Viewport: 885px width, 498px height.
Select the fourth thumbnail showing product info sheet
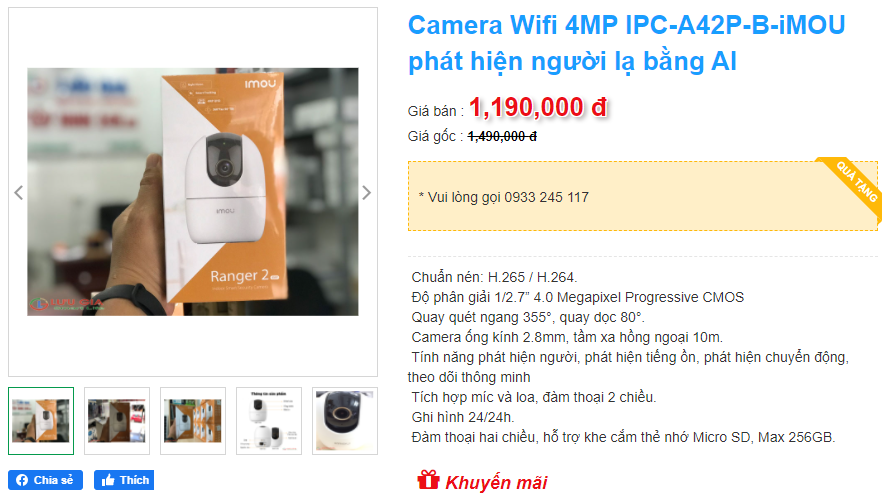269,421
